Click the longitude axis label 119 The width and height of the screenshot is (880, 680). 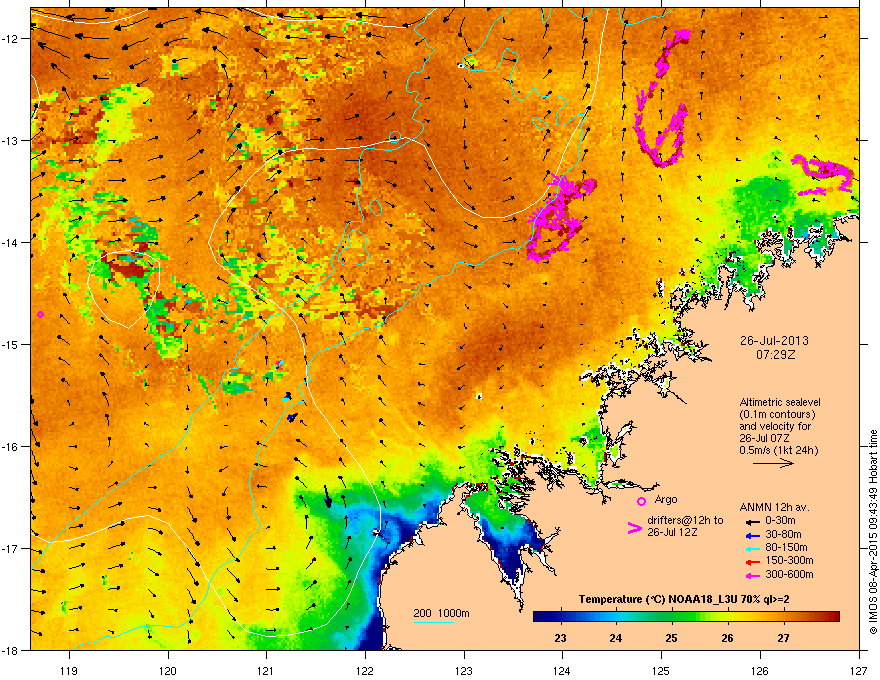click(70, 670)
